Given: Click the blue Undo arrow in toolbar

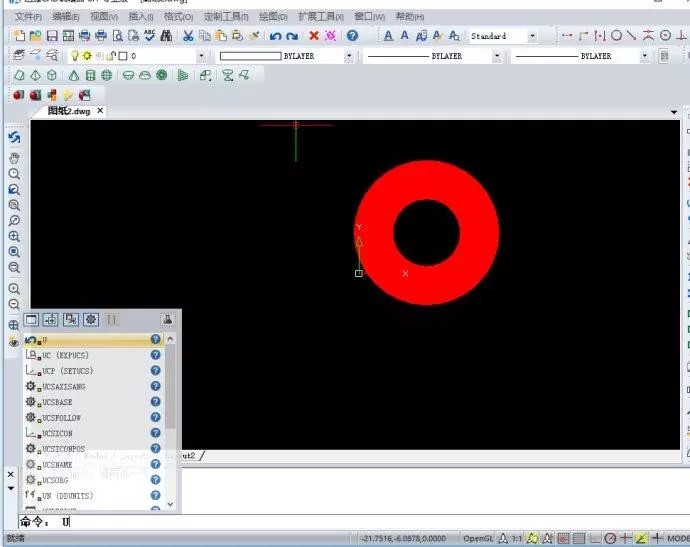Looking at the screenshot, I should click(275, 36).
